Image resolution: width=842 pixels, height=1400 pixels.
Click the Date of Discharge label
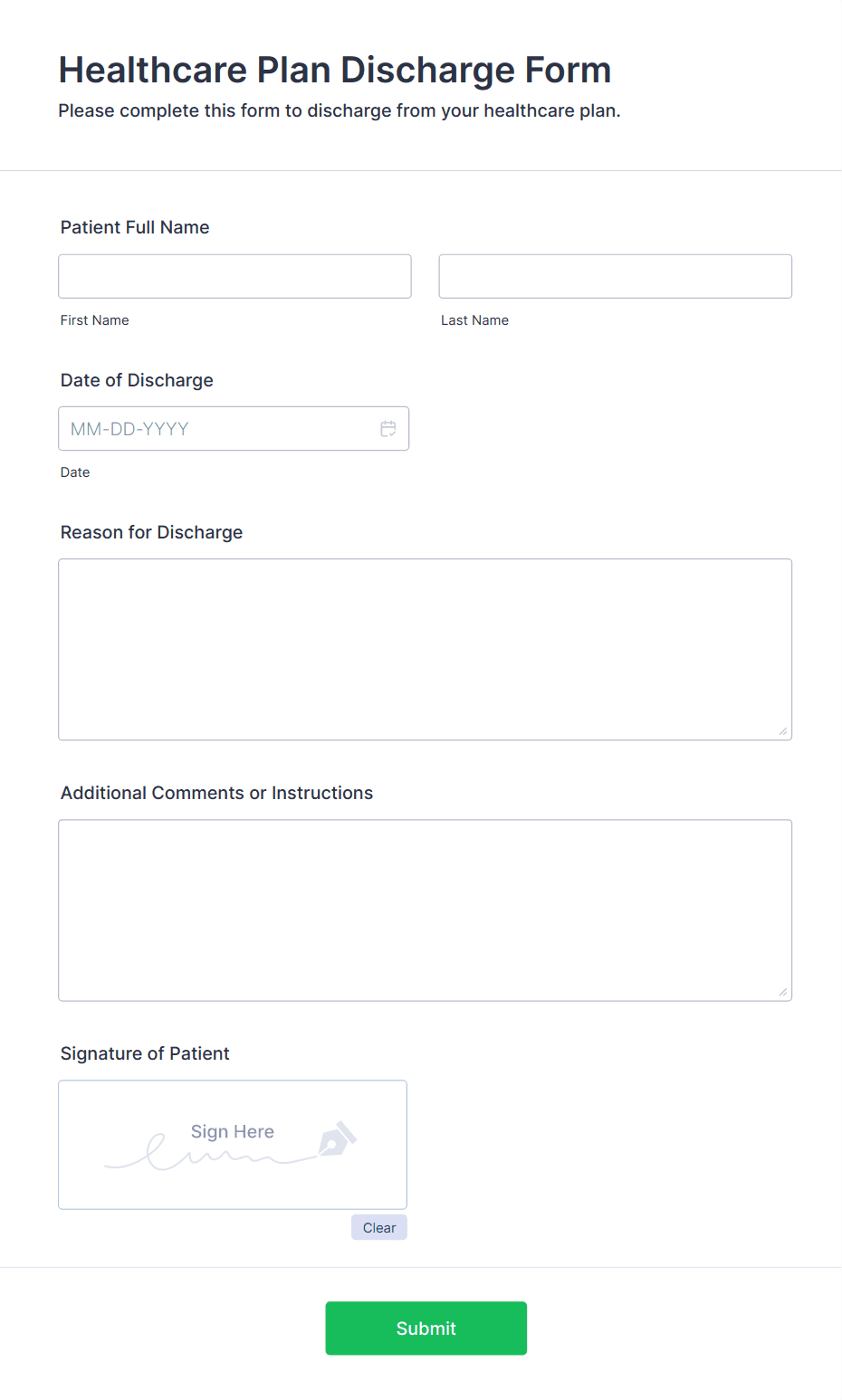tap(136, 380)
